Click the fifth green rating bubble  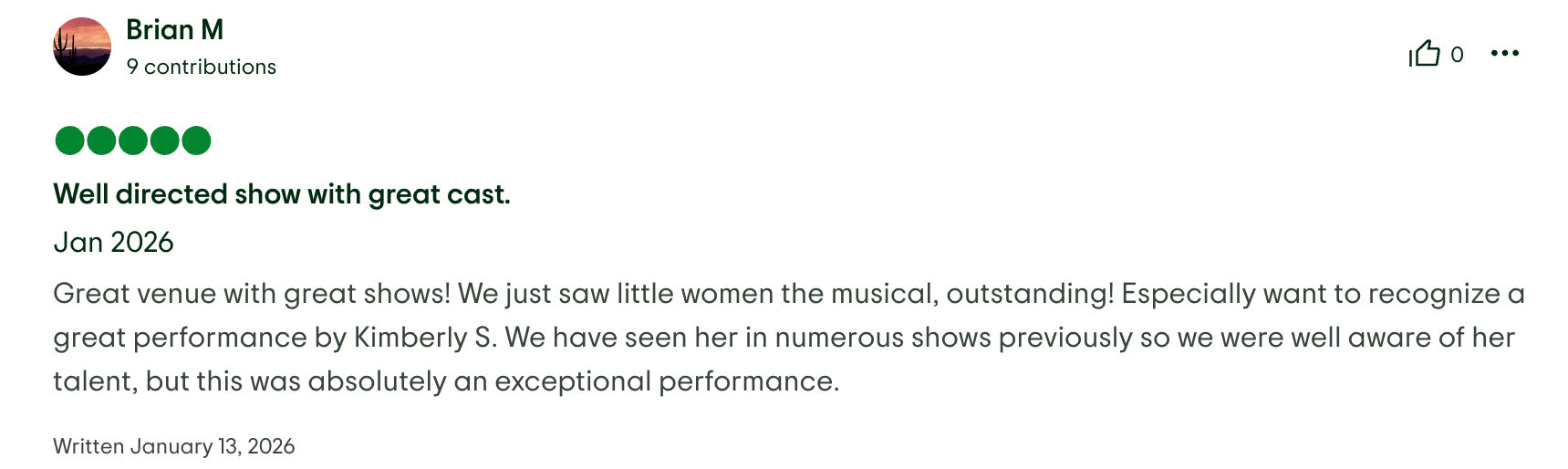(196, 141)
